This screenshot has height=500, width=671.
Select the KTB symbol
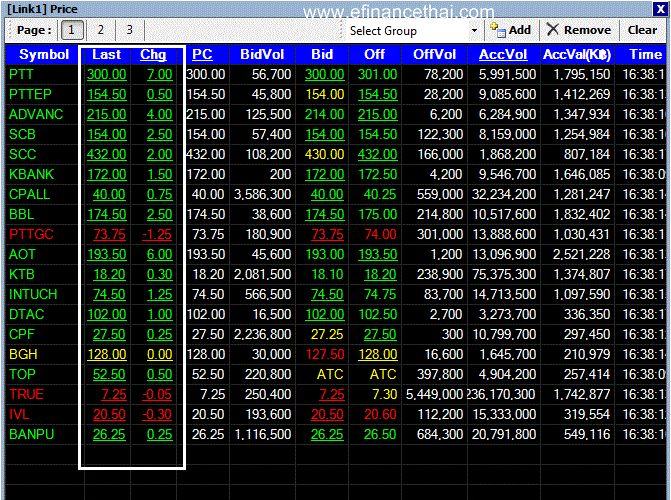pyautogui.click(x=21, y=274)
